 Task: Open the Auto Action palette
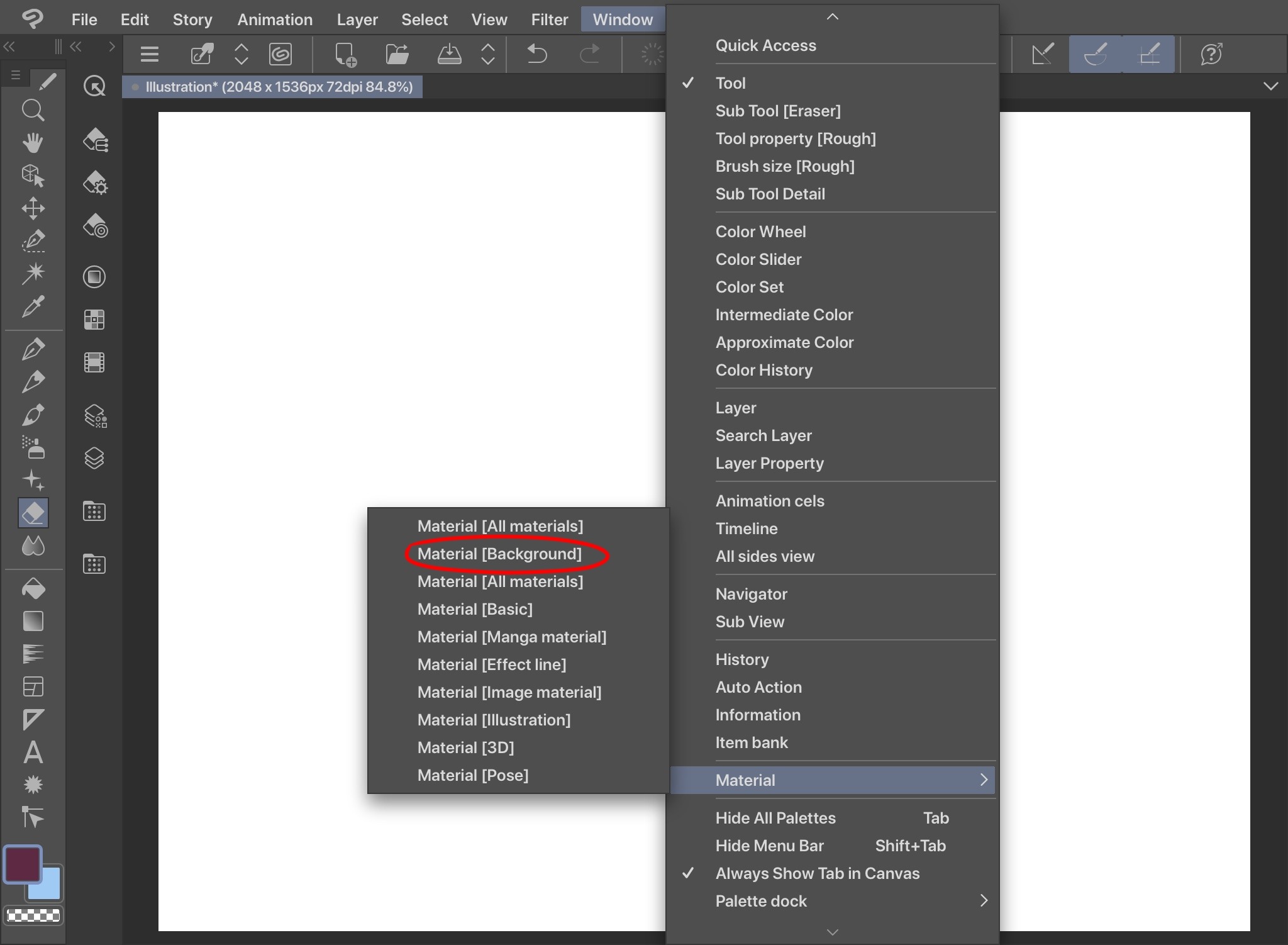(833, 687)
